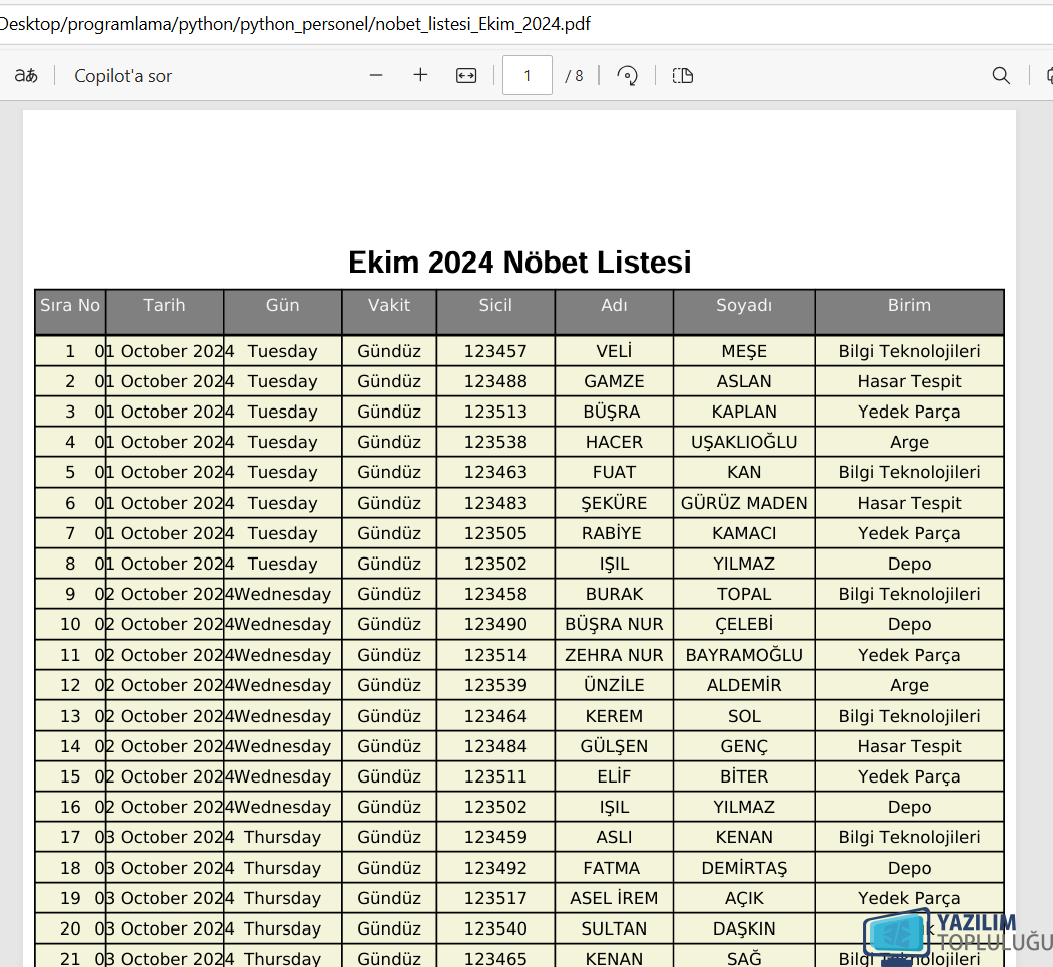
Task: Select sicil number 123484
Action: [495, 746]
